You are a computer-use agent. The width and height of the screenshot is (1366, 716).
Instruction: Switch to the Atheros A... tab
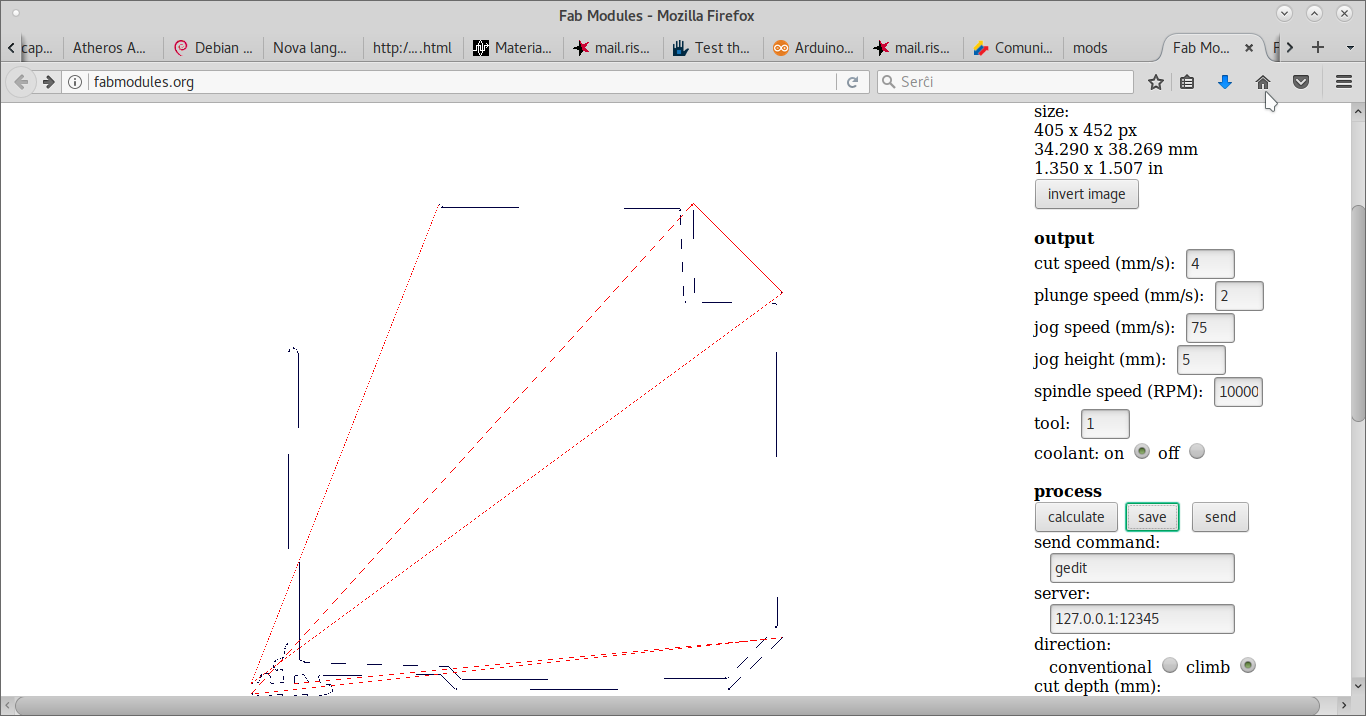tap(113, 47)
